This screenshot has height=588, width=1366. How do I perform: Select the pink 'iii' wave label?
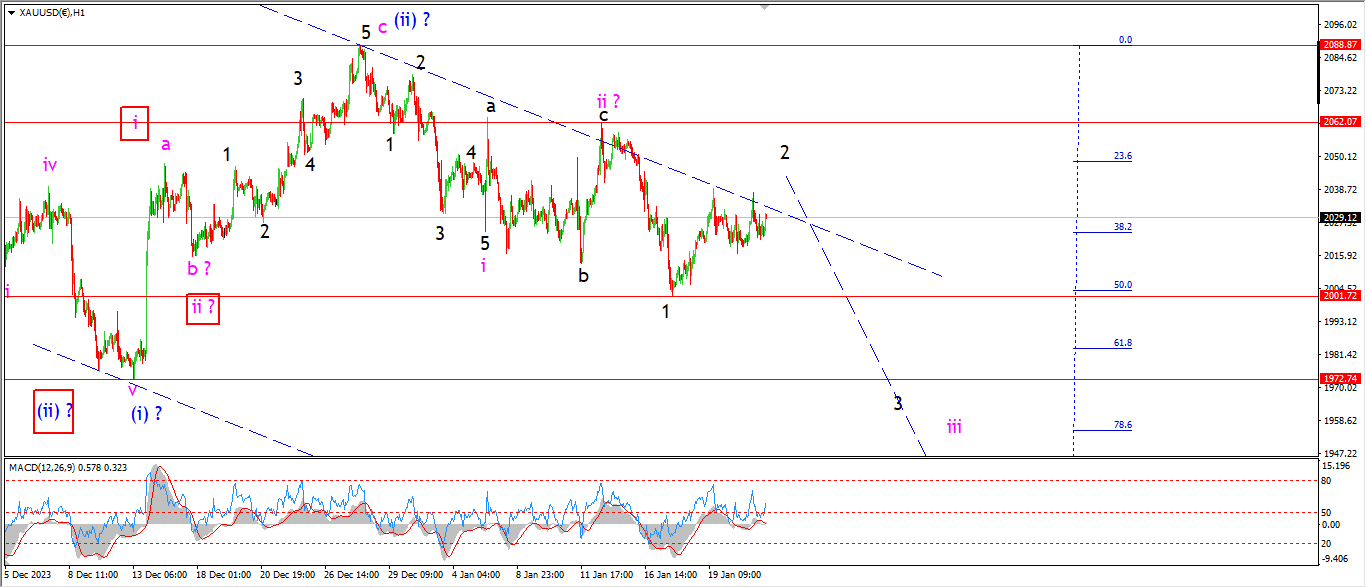pos(954,427)
